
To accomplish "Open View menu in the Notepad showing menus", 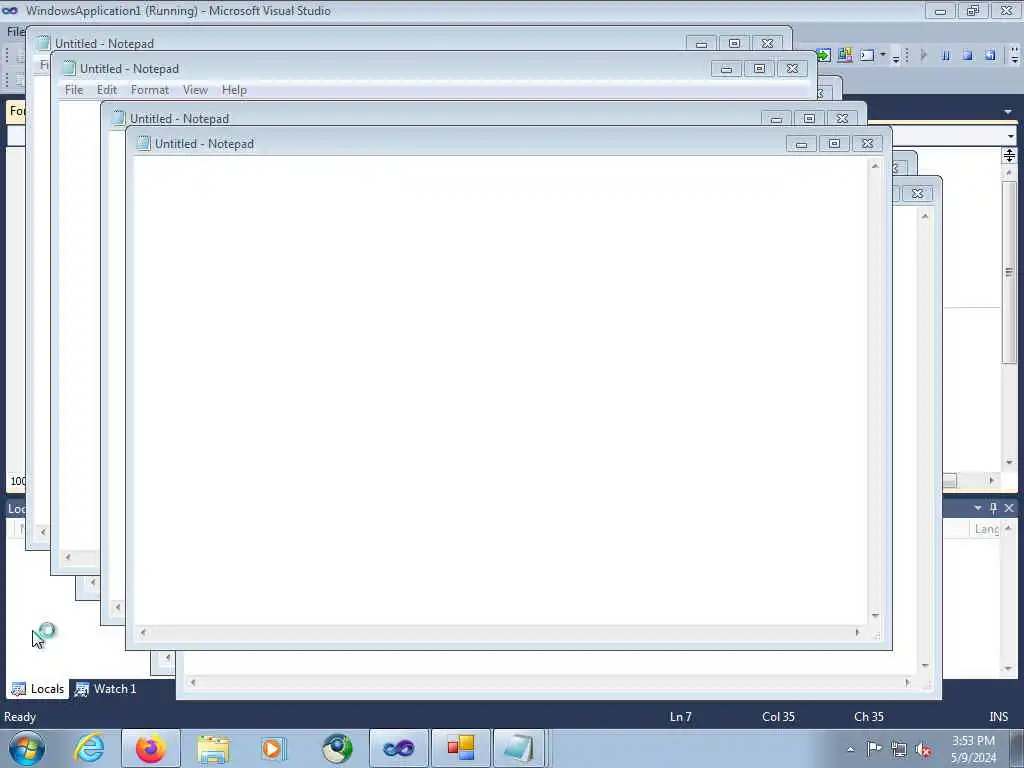I will click(195, 90).
